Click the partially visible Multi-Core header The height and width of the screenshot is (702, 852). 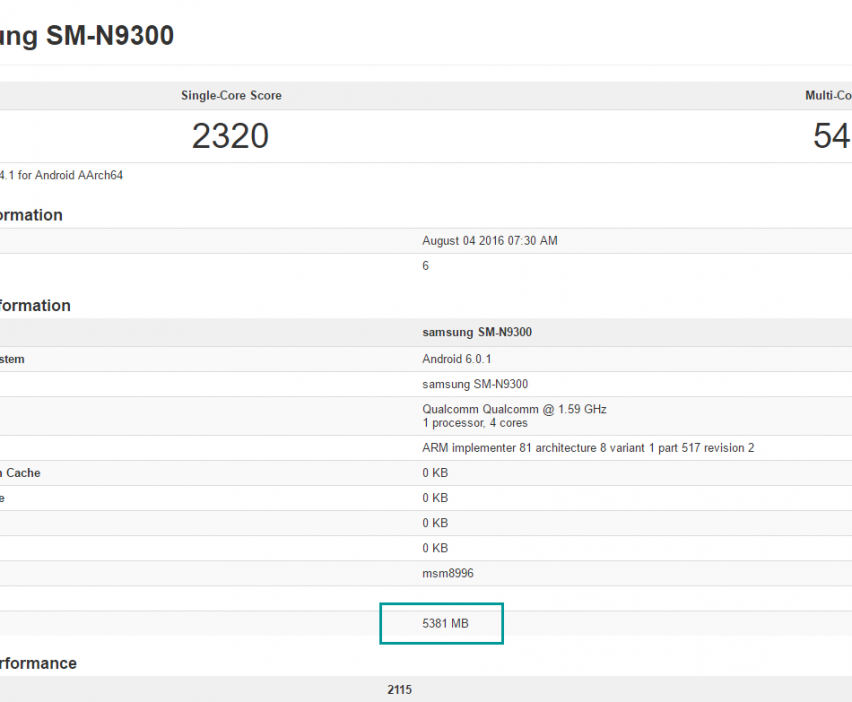828,96
